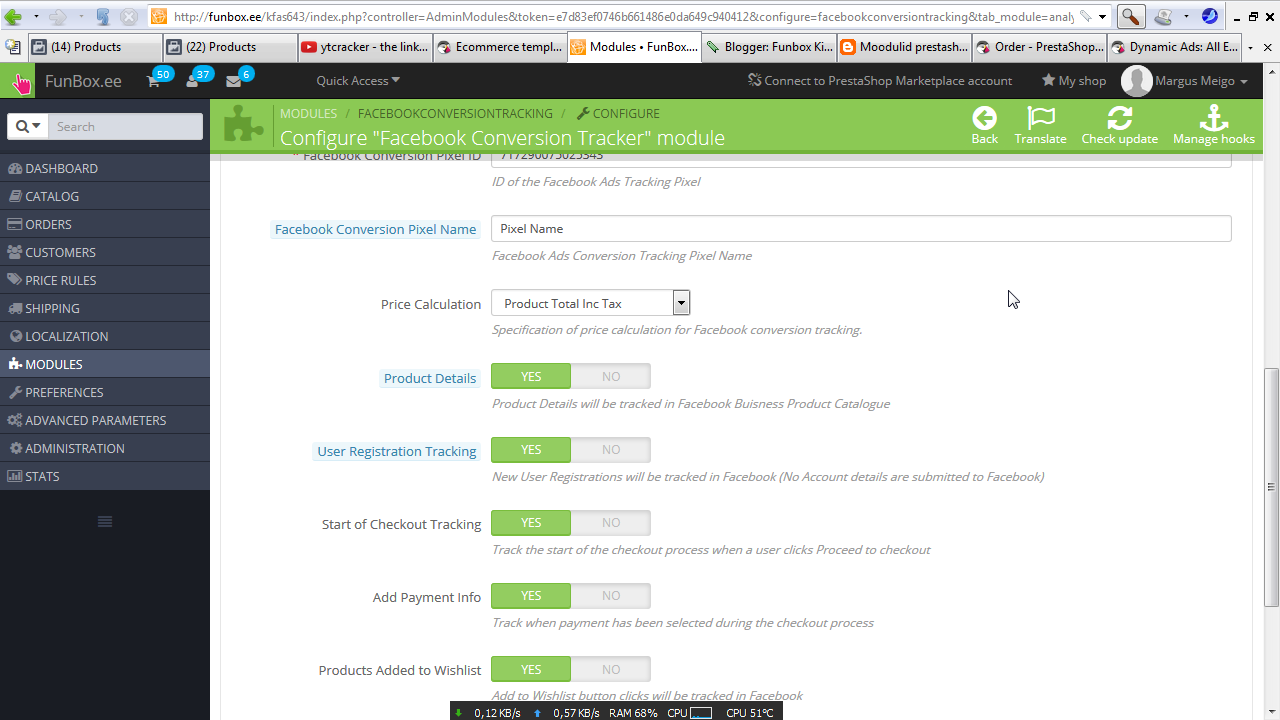
Task: Open the shopping cart orders notification icon
Action: 154,81
